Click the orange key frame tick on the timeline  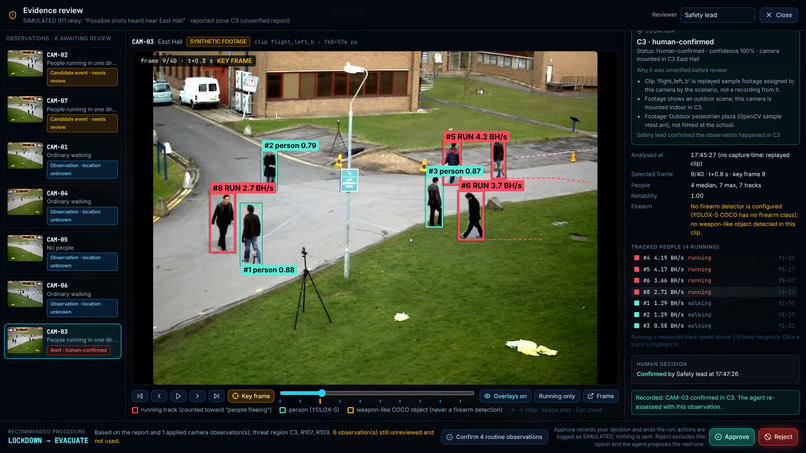pos(320,401)
